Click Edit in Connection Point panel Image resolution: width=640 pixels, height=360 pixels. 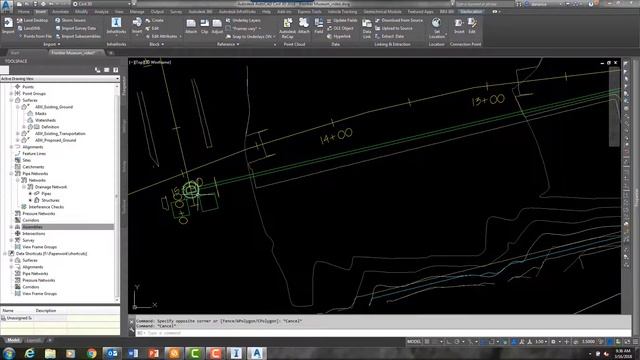tap(472, 26)
